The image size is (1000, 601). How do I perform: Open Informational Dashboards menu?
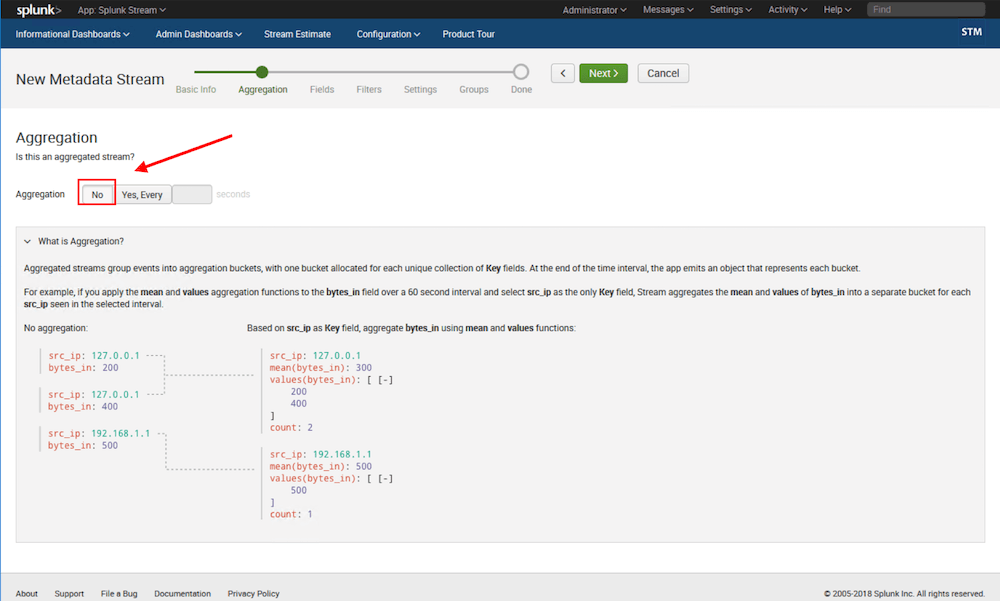point(73,34)
